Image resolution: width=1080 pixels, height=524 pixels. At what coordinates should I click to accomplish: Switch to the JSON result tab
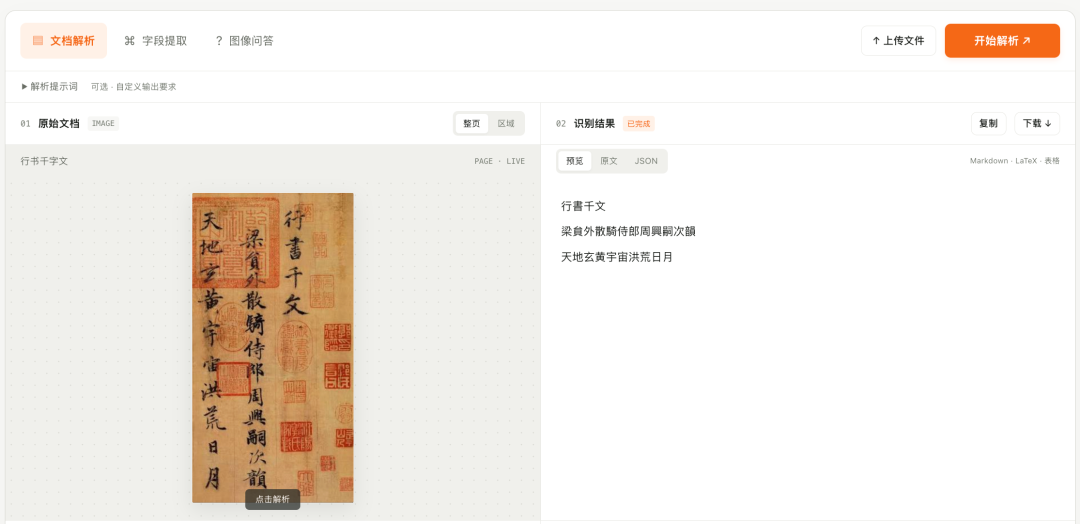(646, 161)
